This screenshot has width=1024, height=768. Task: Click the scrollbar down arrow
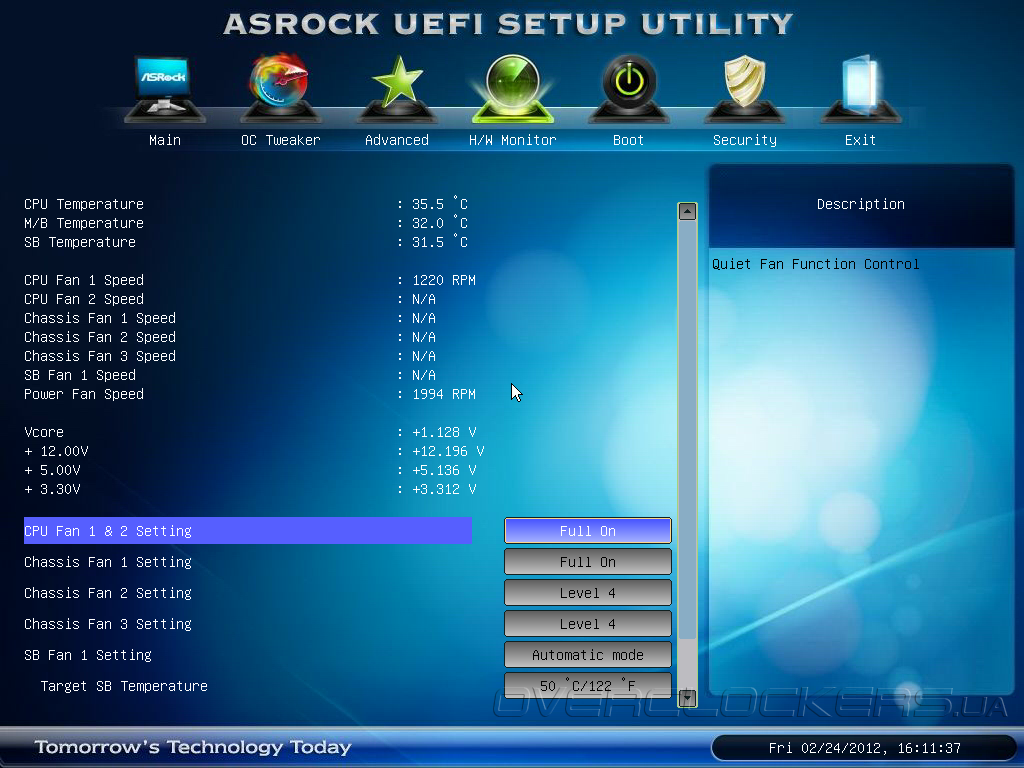click(687, 698)
